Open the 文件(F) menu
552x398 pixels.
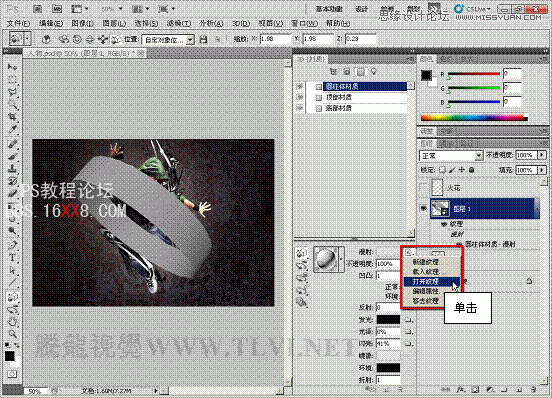tap(18, 24)
